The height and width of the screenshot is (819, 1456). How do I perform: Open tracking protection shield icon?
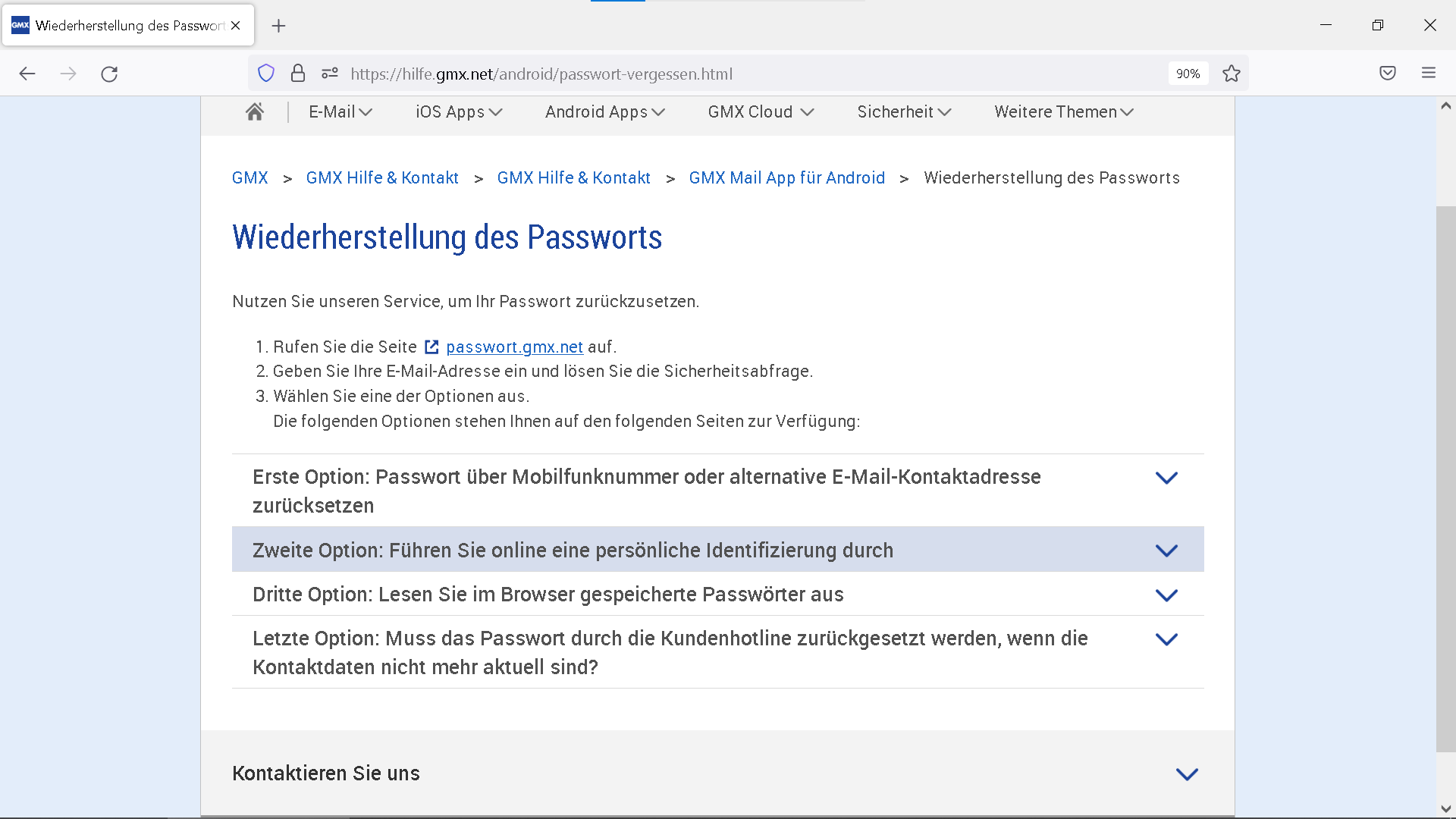click(x=266, y=74)
